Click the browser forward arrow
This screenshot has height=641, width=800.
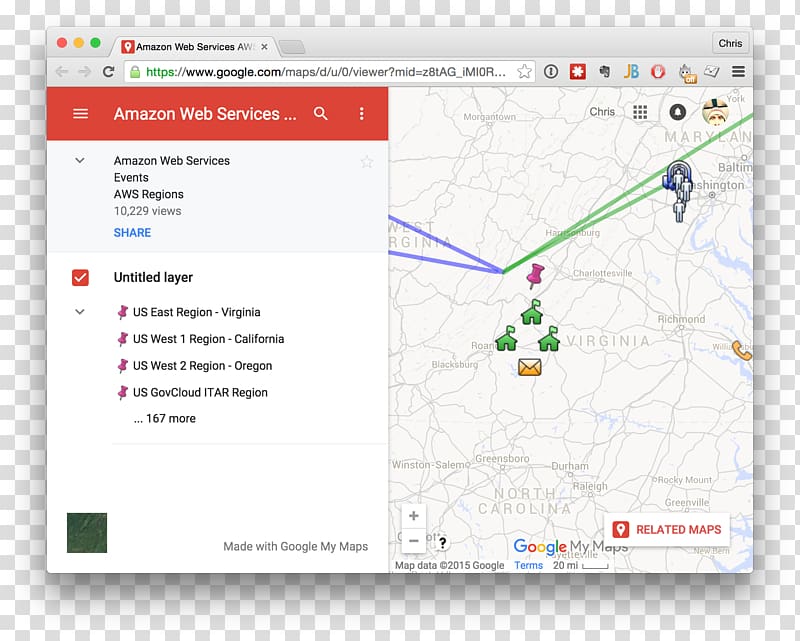click(x=84, y=71)
